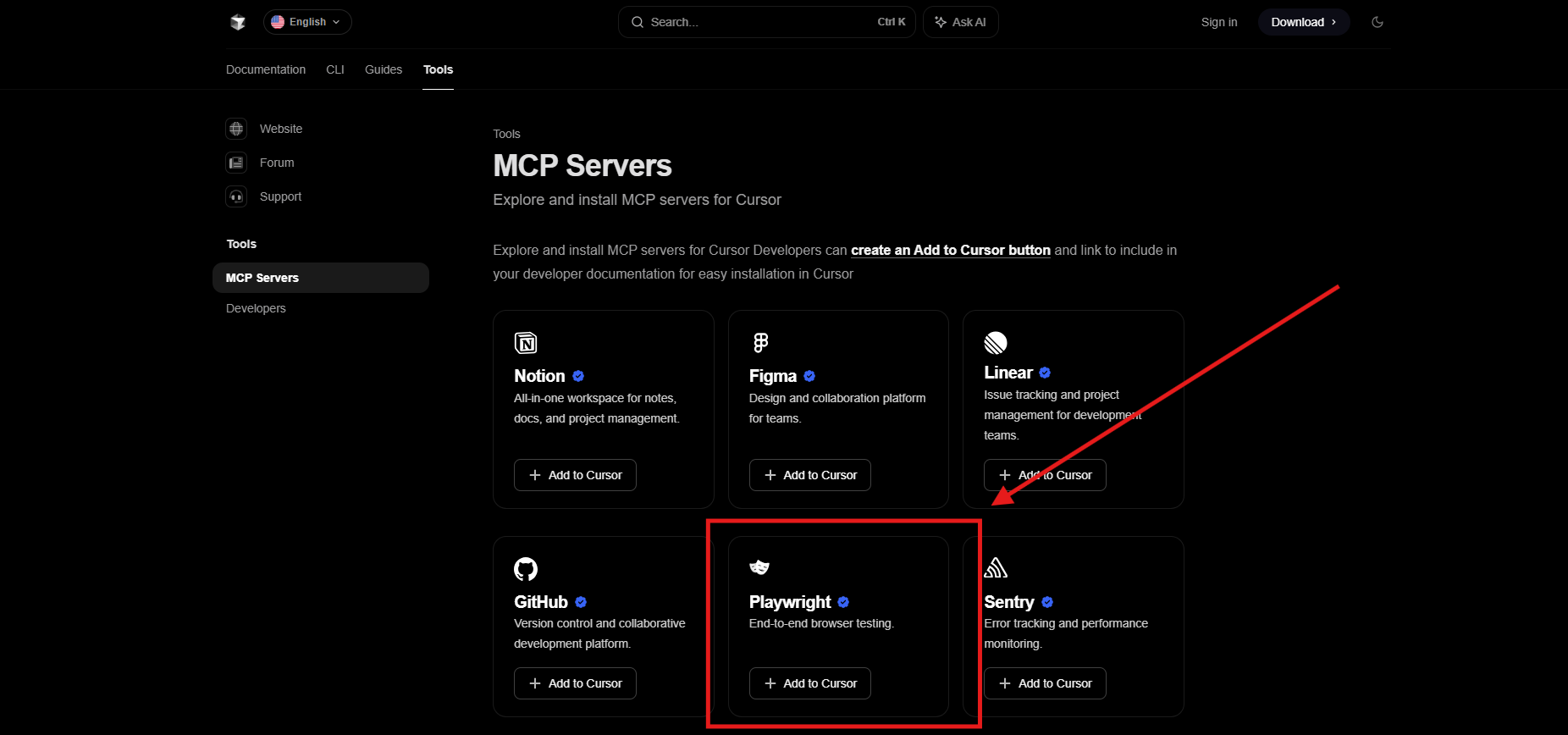Click the MCP Servers page heading
The image size is (1568, 735).
582,166
